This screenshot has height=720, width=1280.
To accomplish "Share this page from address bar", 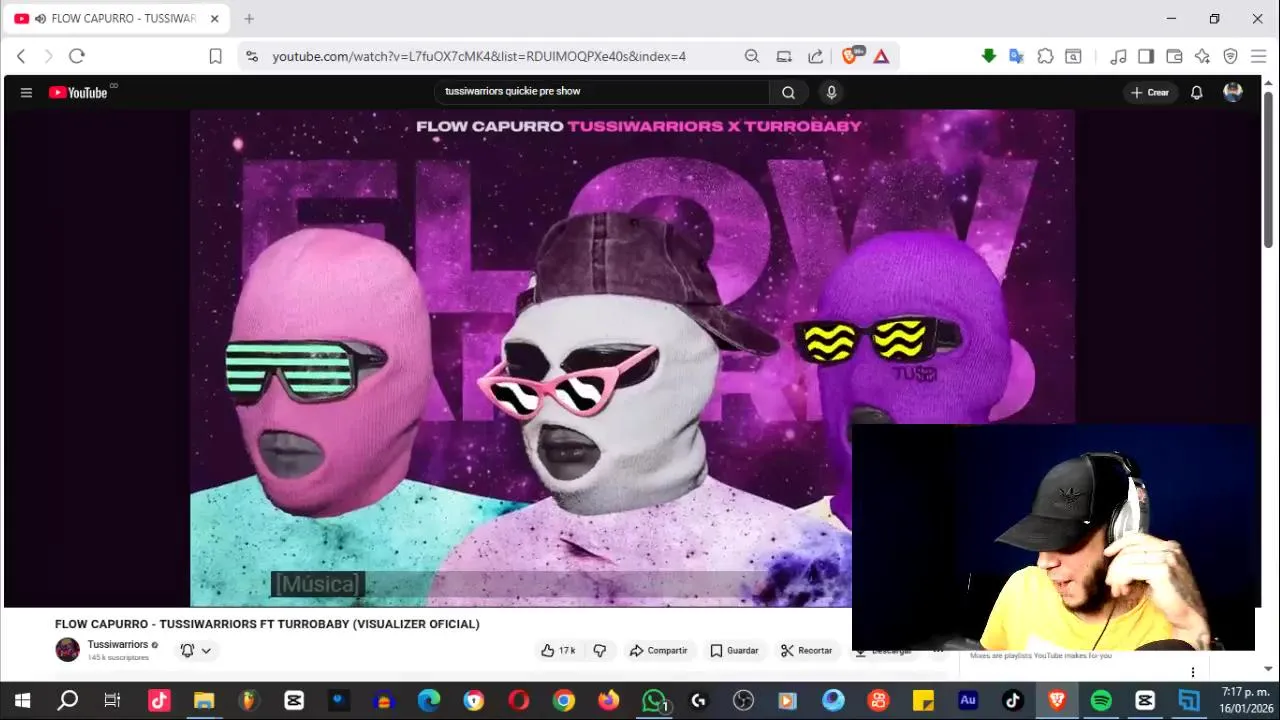I will 816,56.
